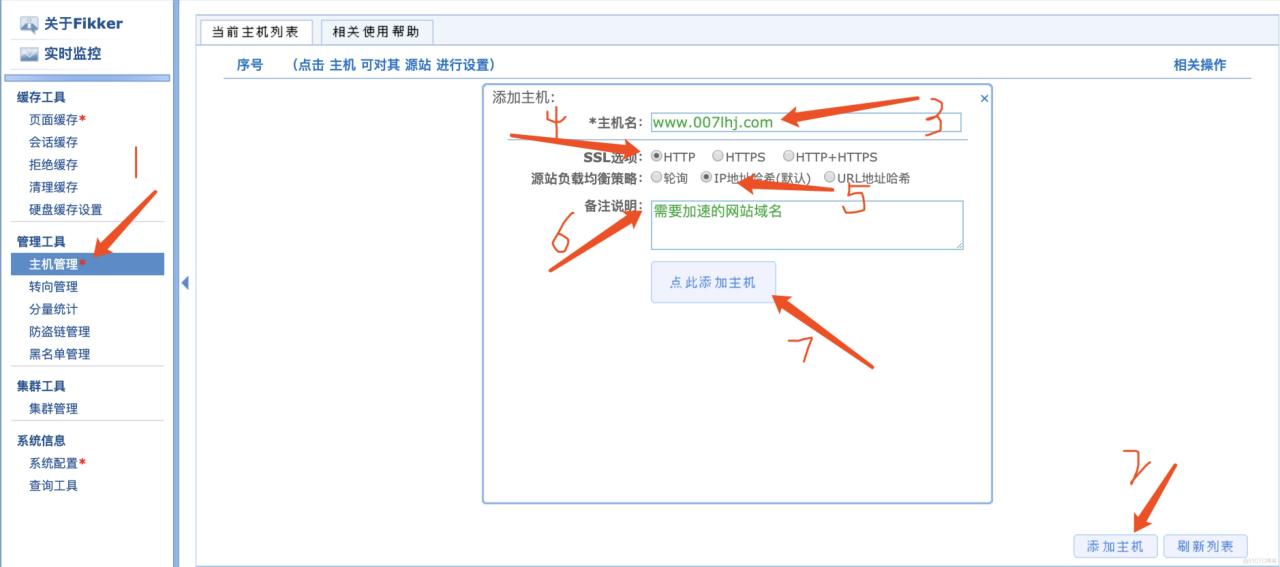The image size is (1280, 567).
Task: Choose URL地址哈希 strategy
Action: pyautogui.click(x=830, y=178)
